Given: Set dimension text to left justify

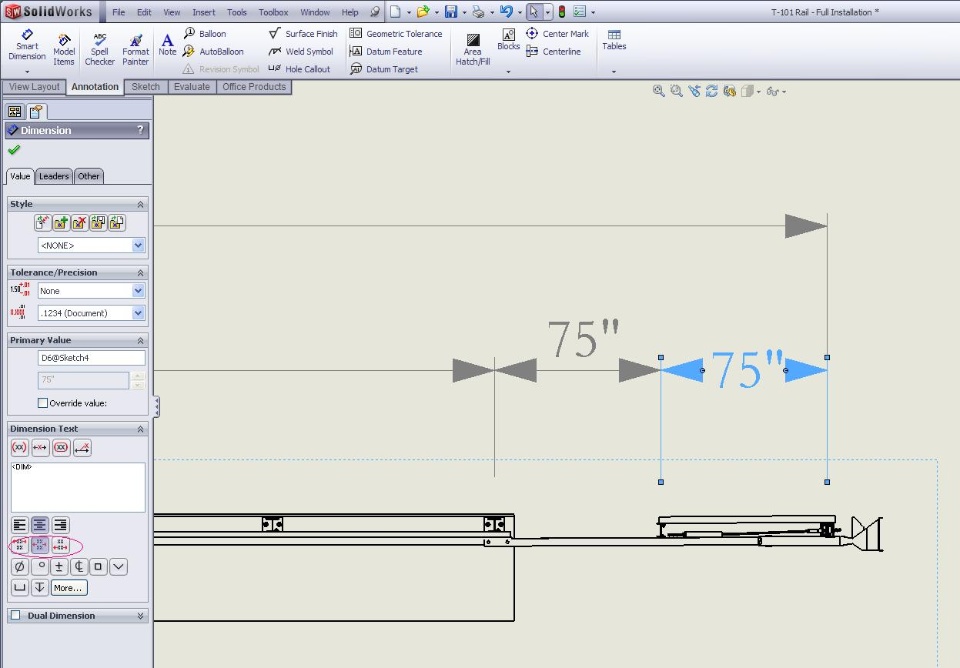Looking at the screenshot, I should point(20,525).
